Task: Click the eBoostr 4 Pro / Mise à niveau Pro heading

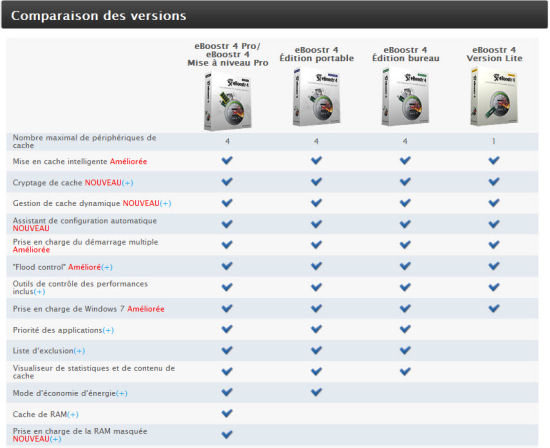Action: pyautogui.click(x=228, y=55)
